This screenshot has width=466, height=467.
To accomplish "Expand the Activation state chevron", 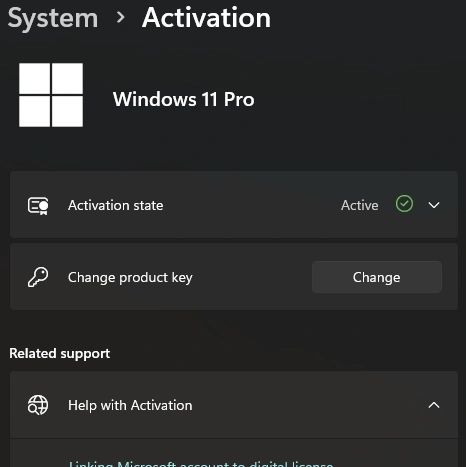I will (x=434, y=205).
